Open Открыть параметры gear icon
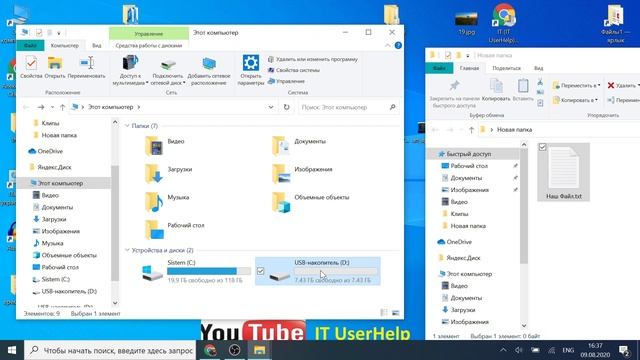This screenshot has width=640, height=360. pos(251,63)
